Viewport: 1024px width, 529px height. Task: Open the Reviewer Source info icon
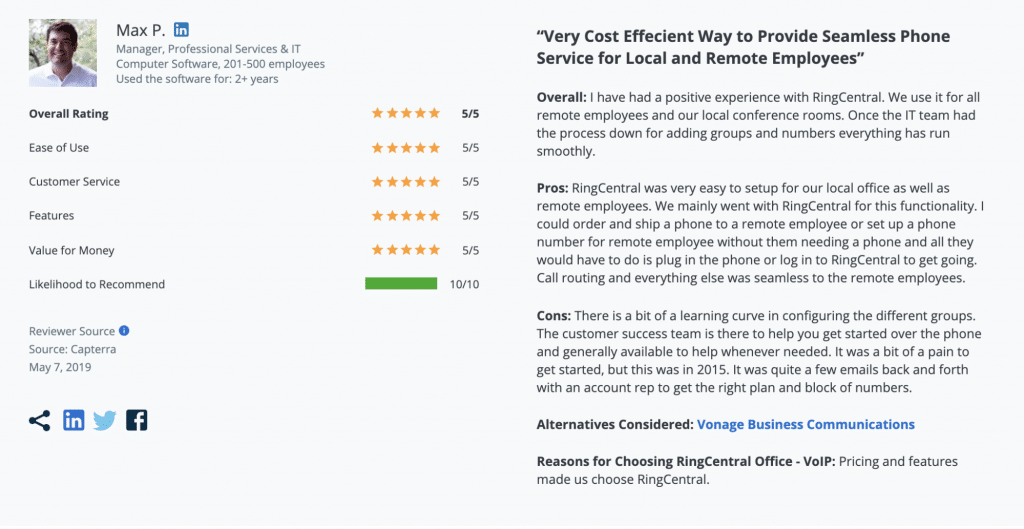point(124,331)
